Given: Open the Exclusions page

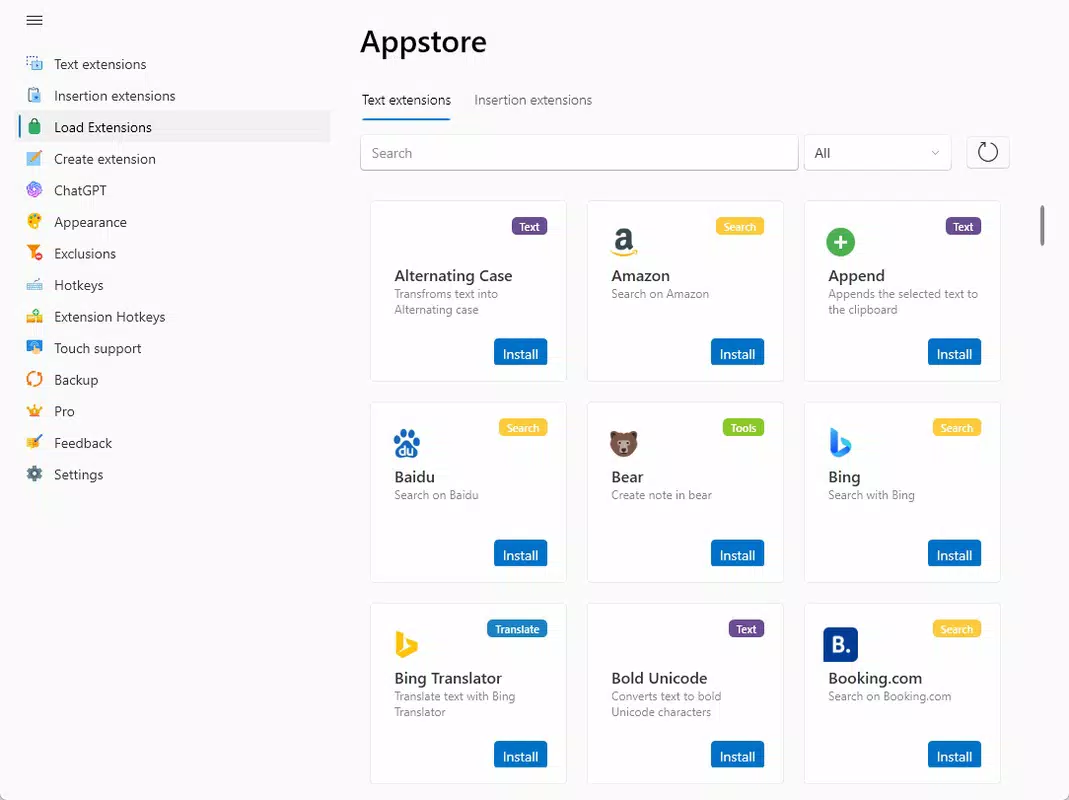Looking at the screenshot, I should coord(173,254).
